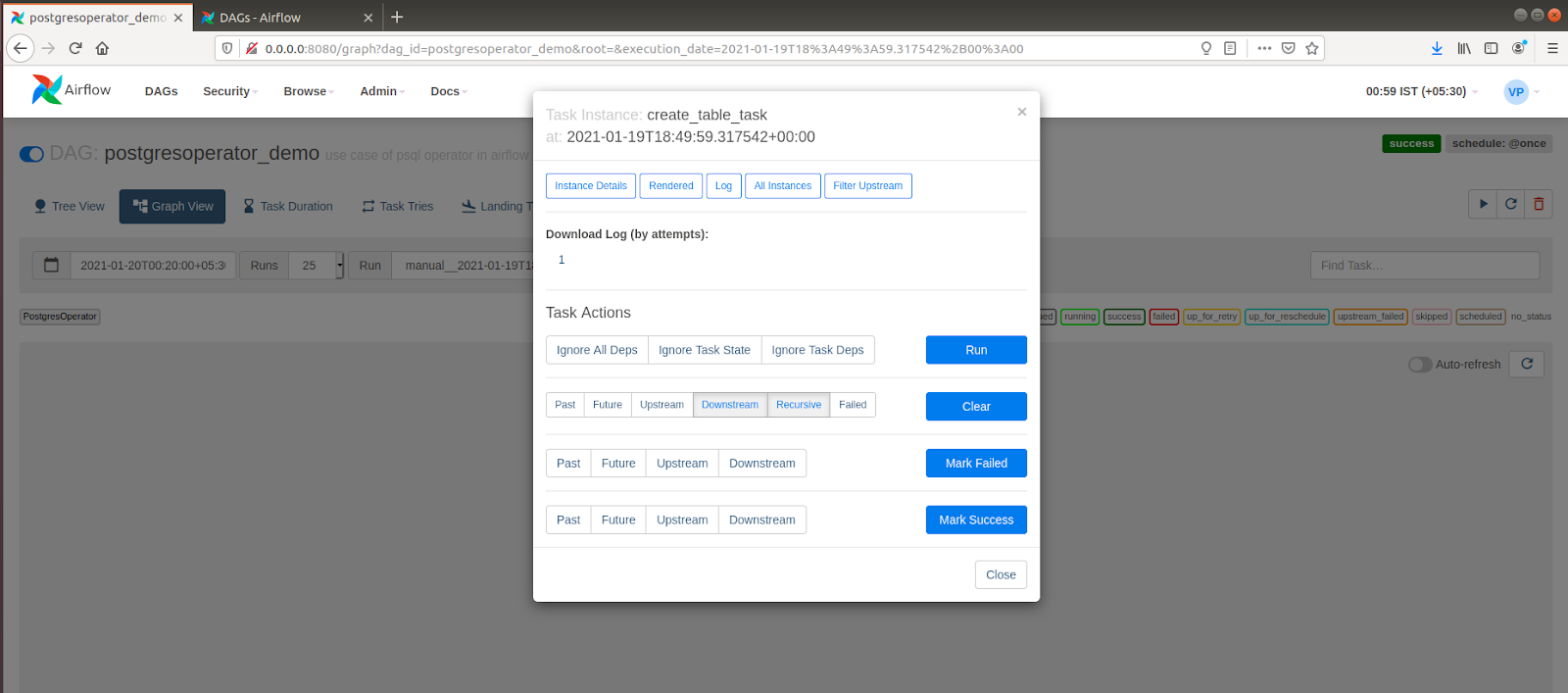
Task: Switch to the Tree View tab
Action: [x=69, y=206]
